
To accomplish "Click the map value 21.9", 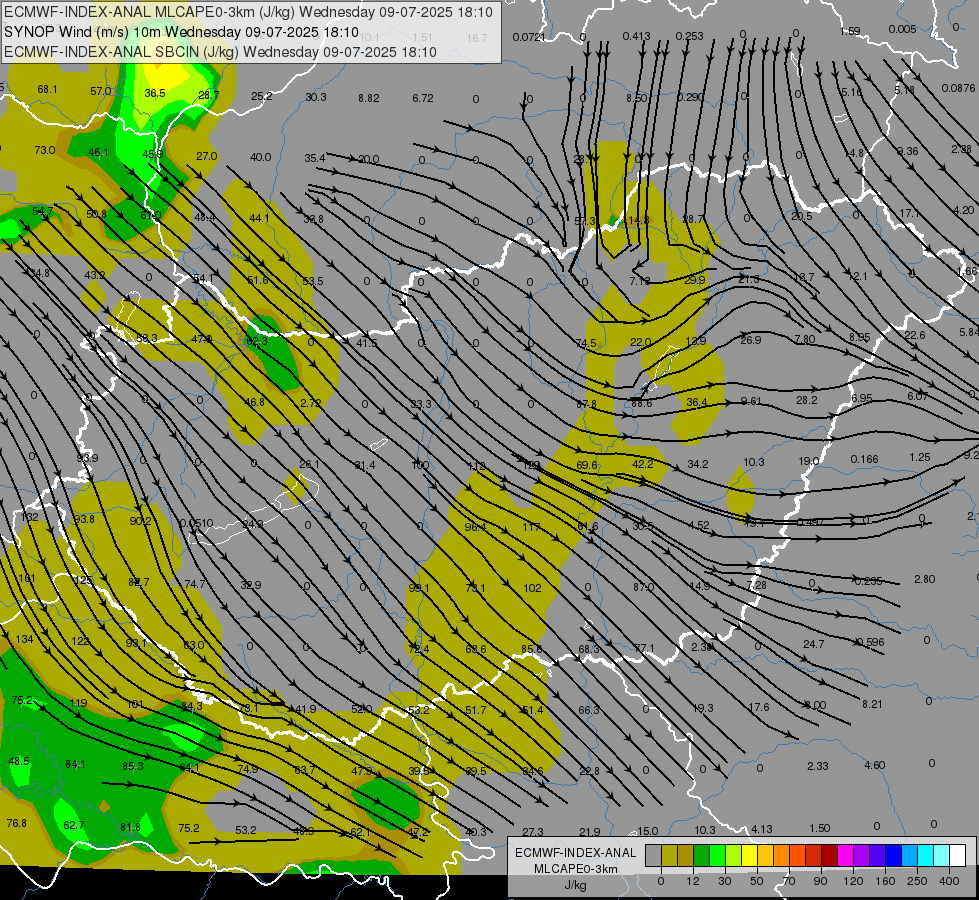I will 589,832.
